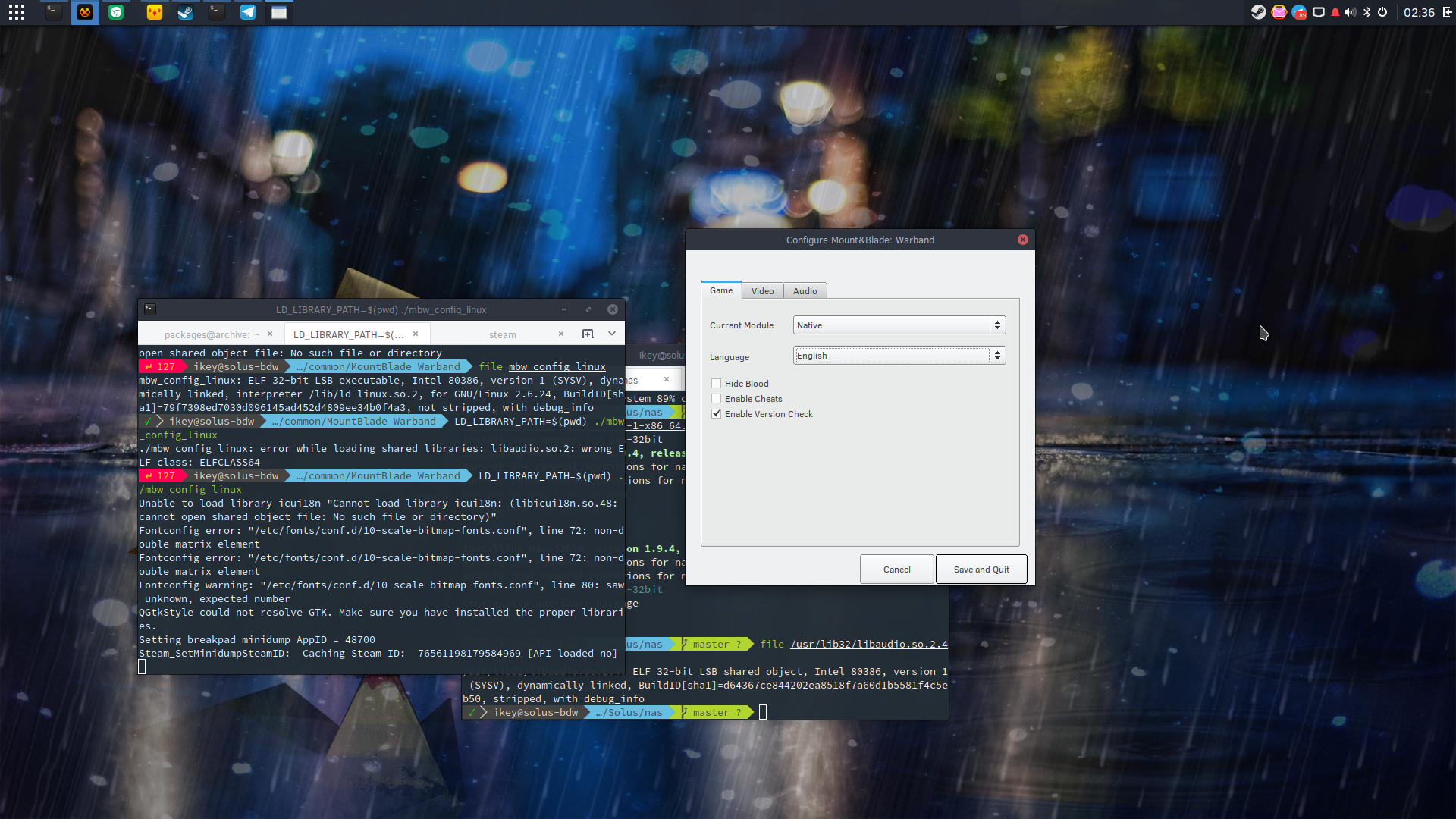This screenshot has width=1456, height=819.
Task: Click the Steam_SetMinidumpSteamID output line
Action: (x=378, y=654)
